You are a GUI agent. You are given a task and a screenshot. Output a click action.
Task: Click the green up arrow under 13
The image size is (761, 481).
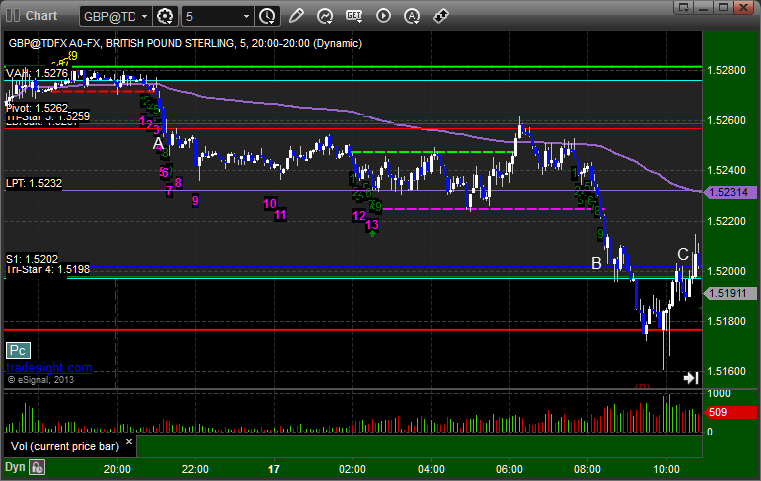[372, 233]
